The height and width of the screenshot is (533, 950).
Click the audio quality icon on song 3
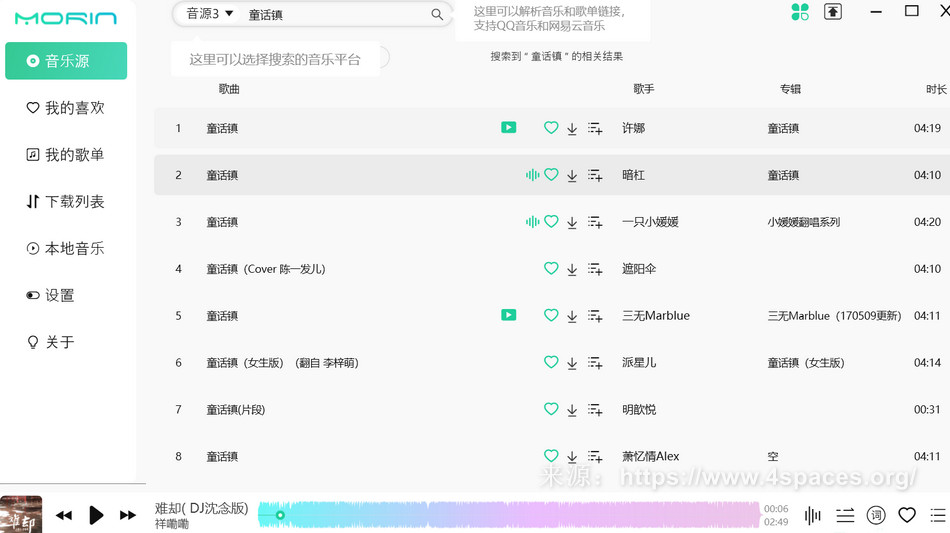532,222
